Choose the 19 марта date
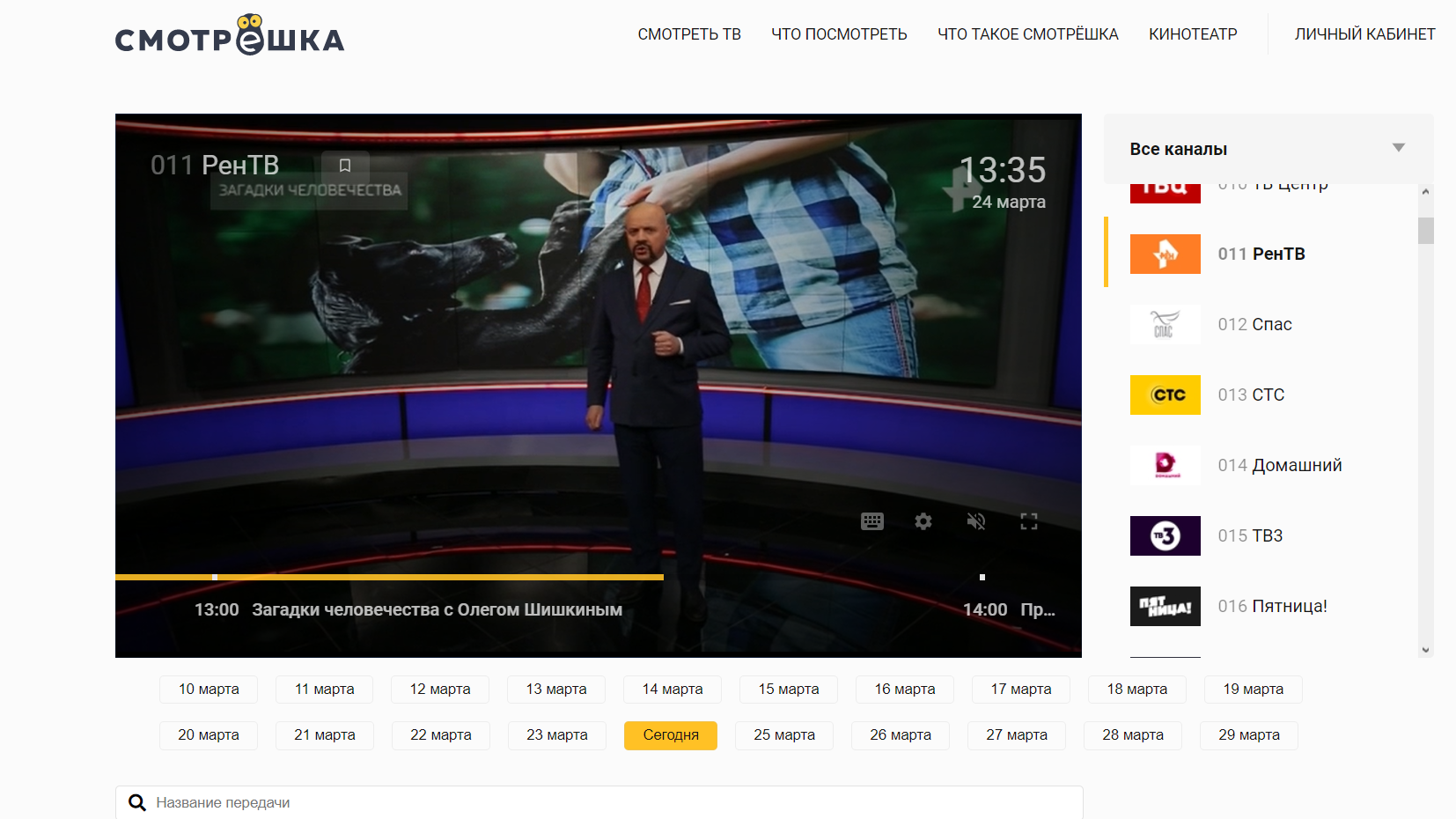1456x819 pixels. [1254, 690]
